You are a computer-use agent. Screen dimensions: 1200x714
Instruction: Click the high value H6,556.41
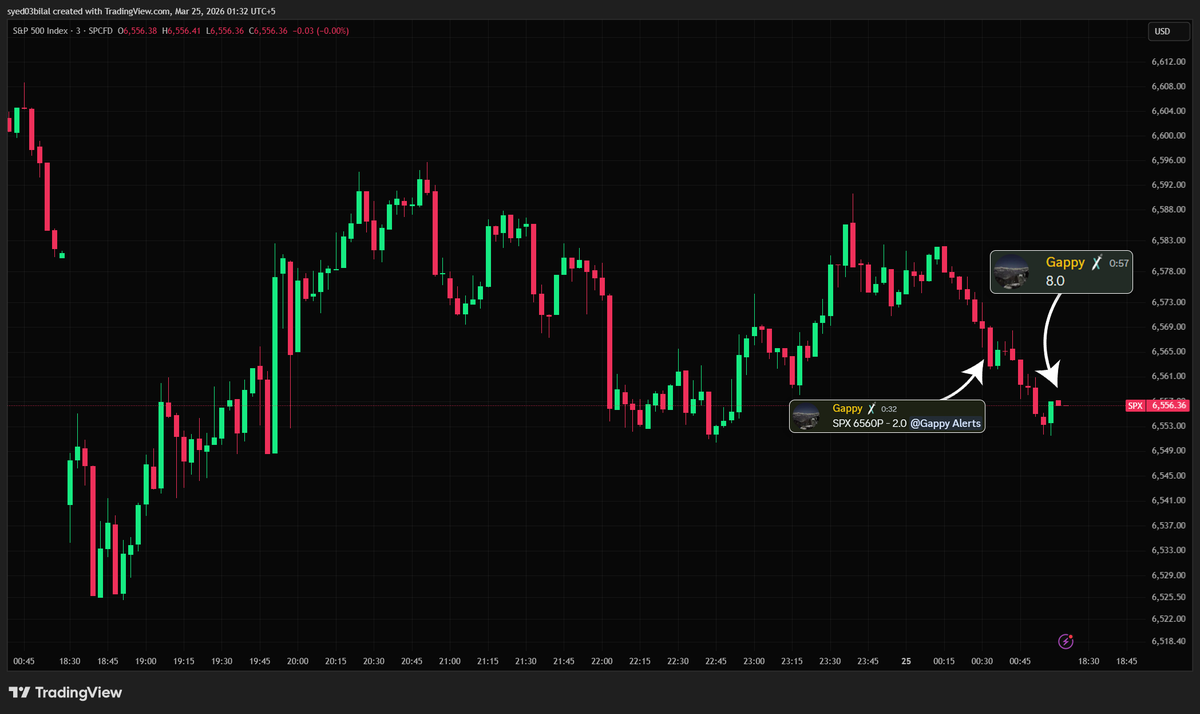[182, 31]
